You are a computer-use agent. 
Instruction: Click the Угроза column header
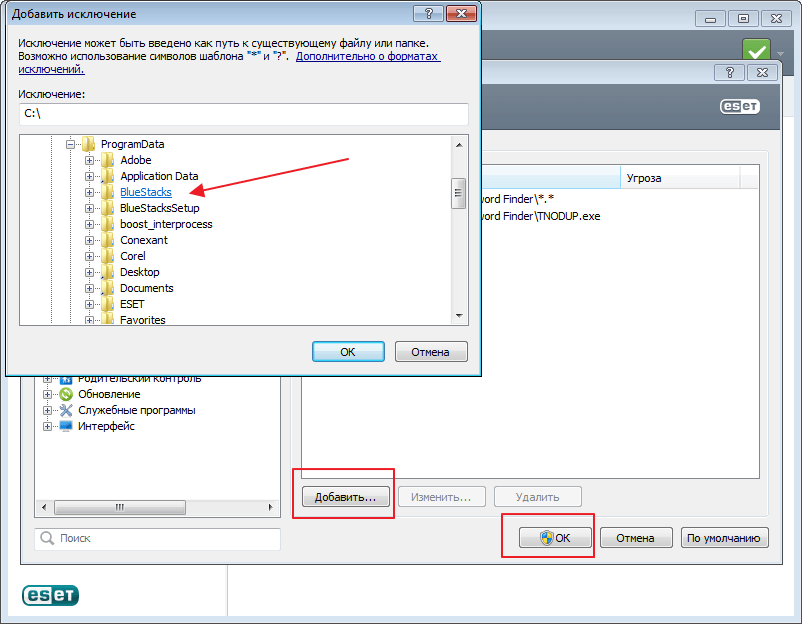point(680,178)
